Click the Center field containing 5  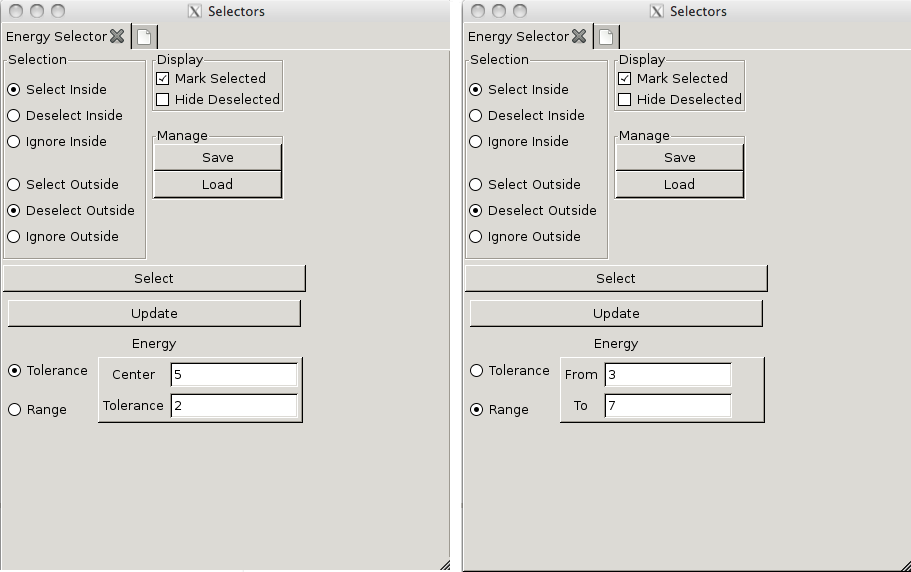234,375
